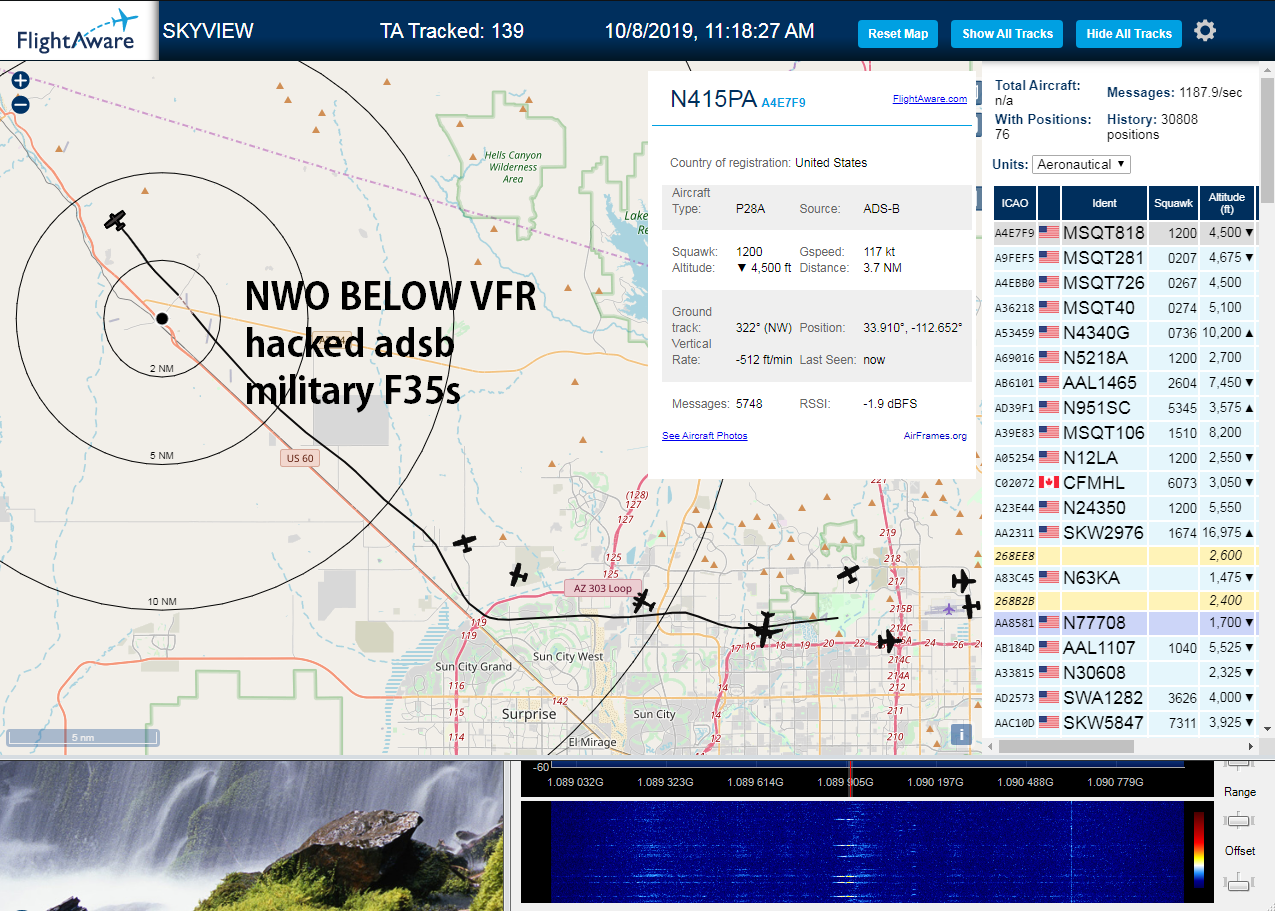Select the MSQT106 aircraft row

point(1124,433)
